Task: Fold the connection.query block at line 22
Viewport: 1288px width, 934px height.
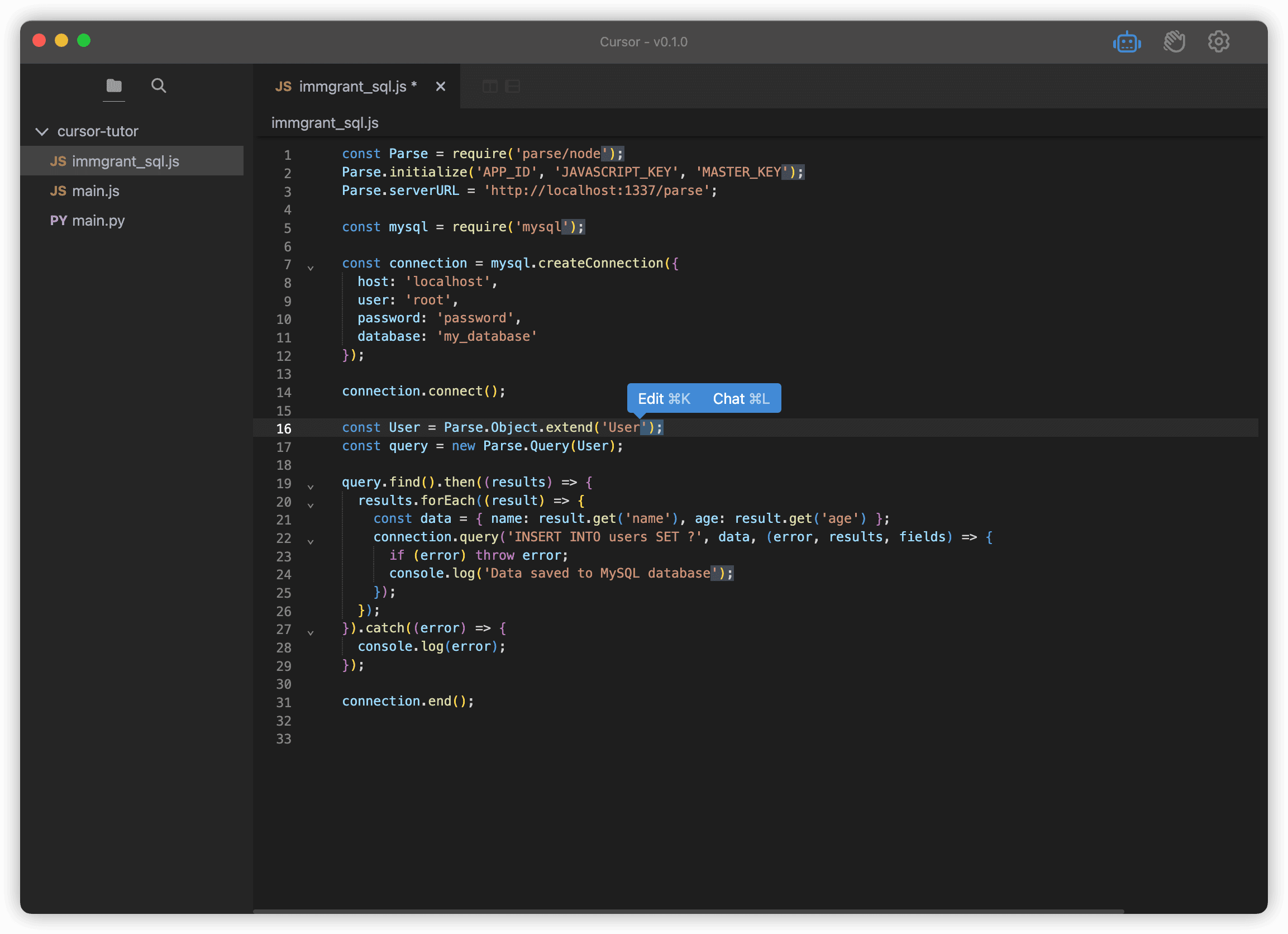Action: pos(311,541)
